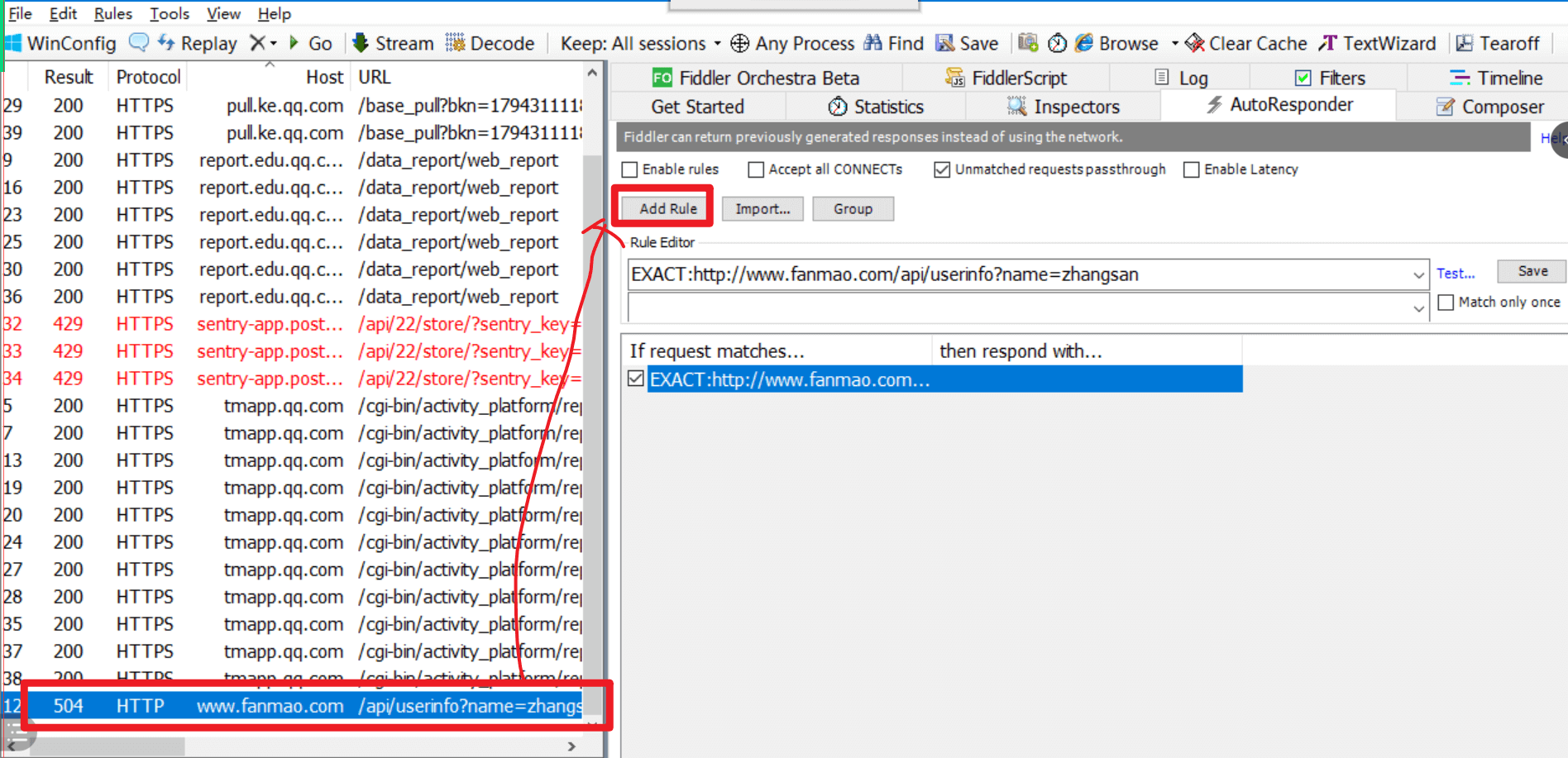Screen dimensions: 1568x758
Task: Toggle Decode in the toolbar
Action: 490,43
